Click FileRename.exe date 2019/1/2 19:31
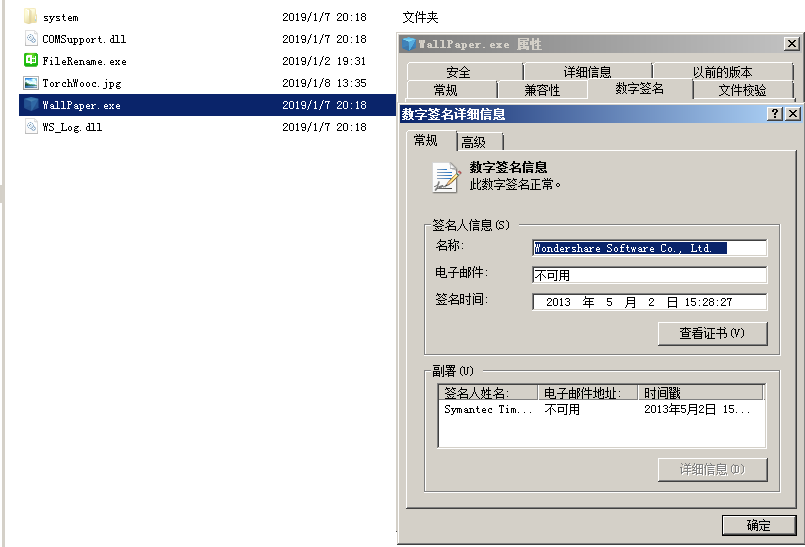This screenshot has width=805, height=547. [324, 61]
